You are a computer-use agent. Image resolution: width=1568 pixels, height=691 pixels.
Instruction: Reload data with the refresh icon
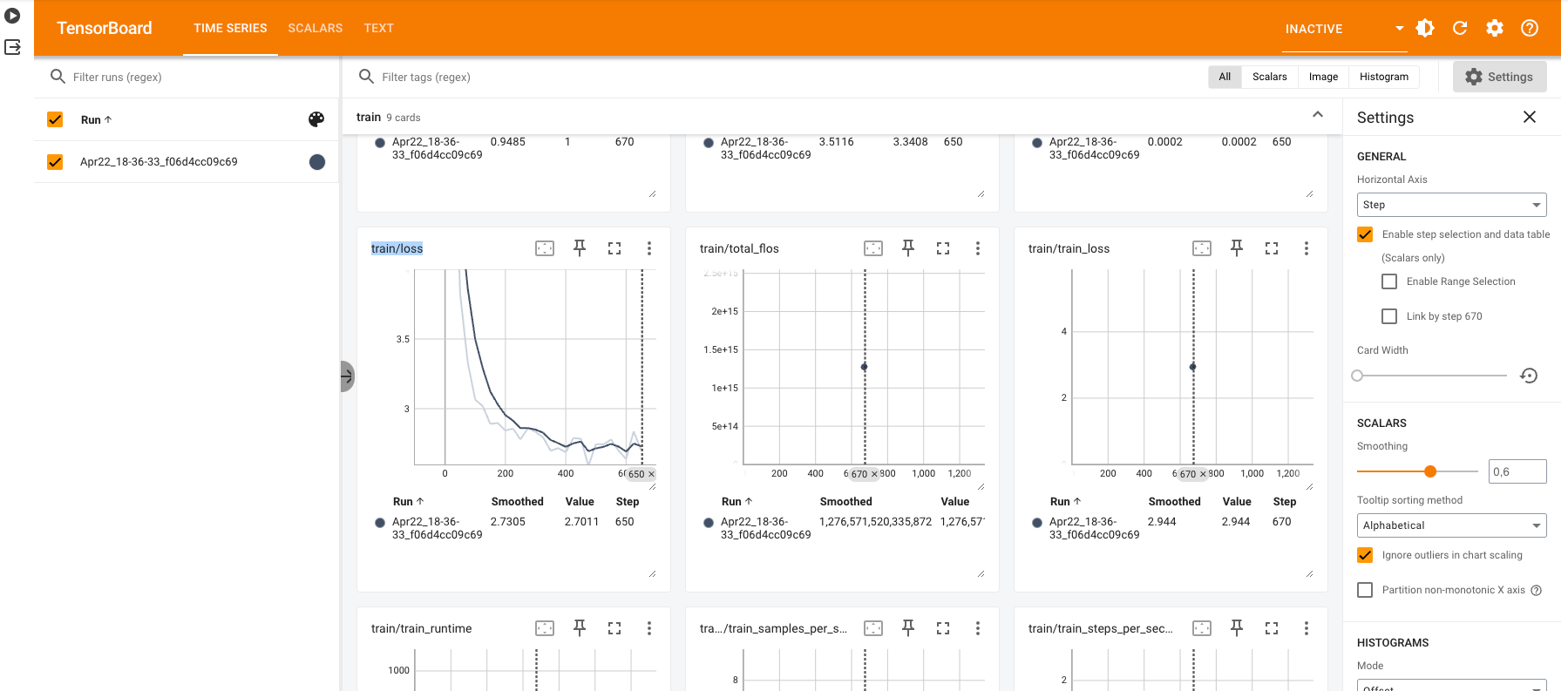(1460, 28)
